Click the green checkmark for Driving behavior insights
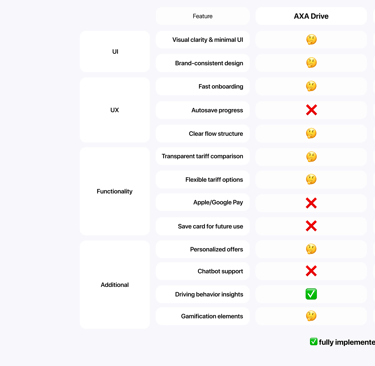Viewport: 375px width, 366px height. (x=311, y=294)
